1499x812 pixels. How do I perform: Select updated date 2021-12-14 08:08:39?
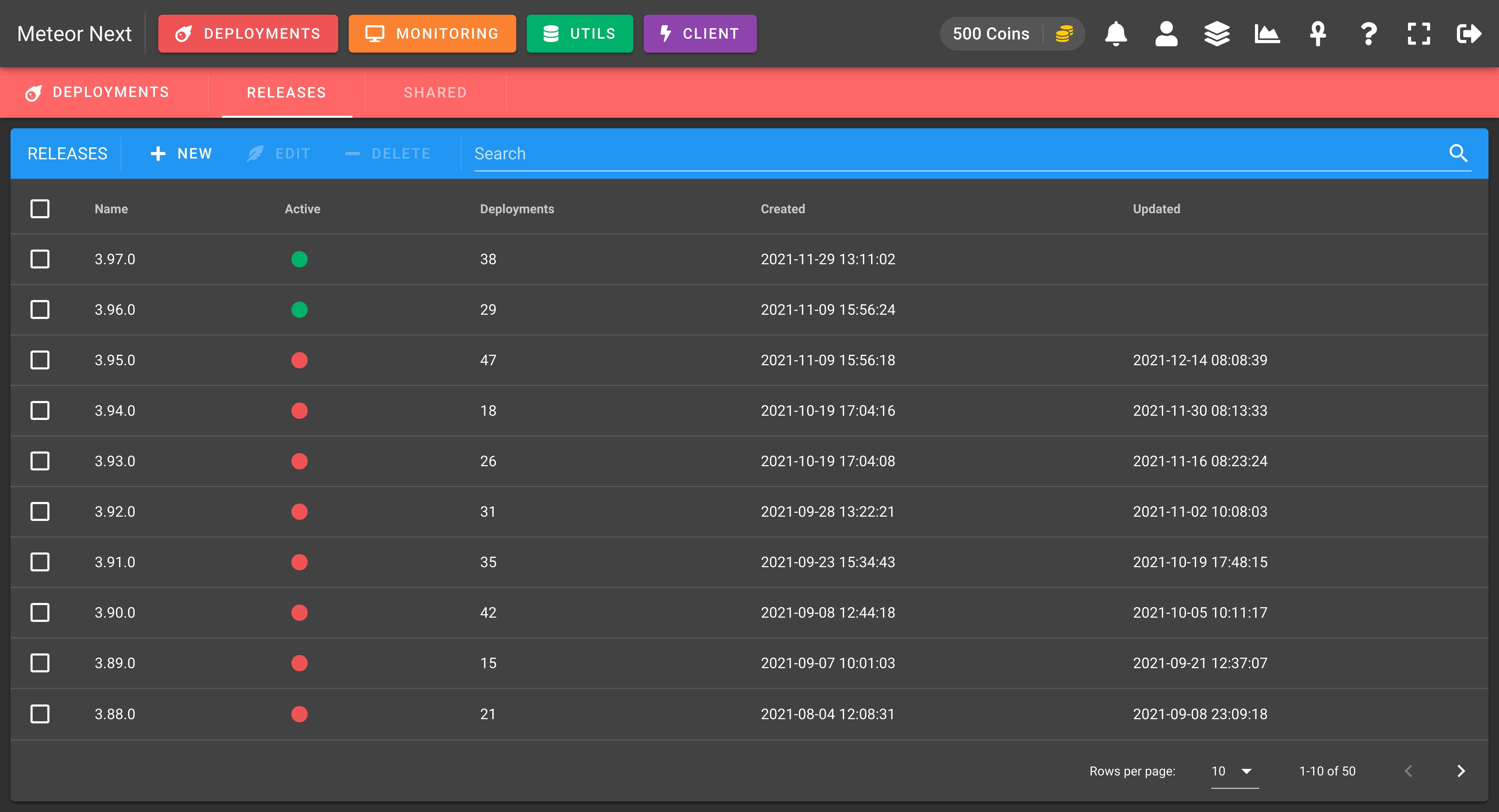coord(1200,360)
